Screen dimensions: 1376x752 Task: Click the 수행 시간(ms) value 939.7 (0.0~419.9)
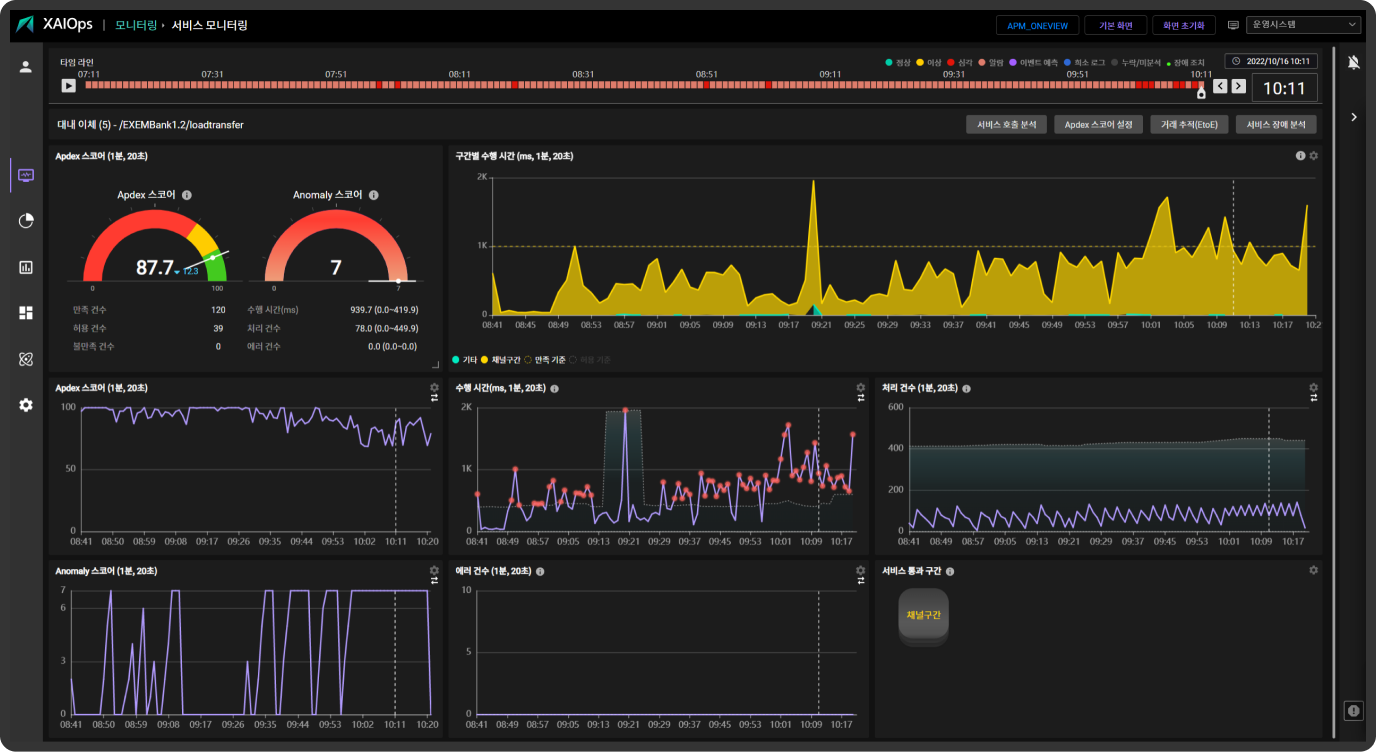pyautogui.click(x=383, y=310)
